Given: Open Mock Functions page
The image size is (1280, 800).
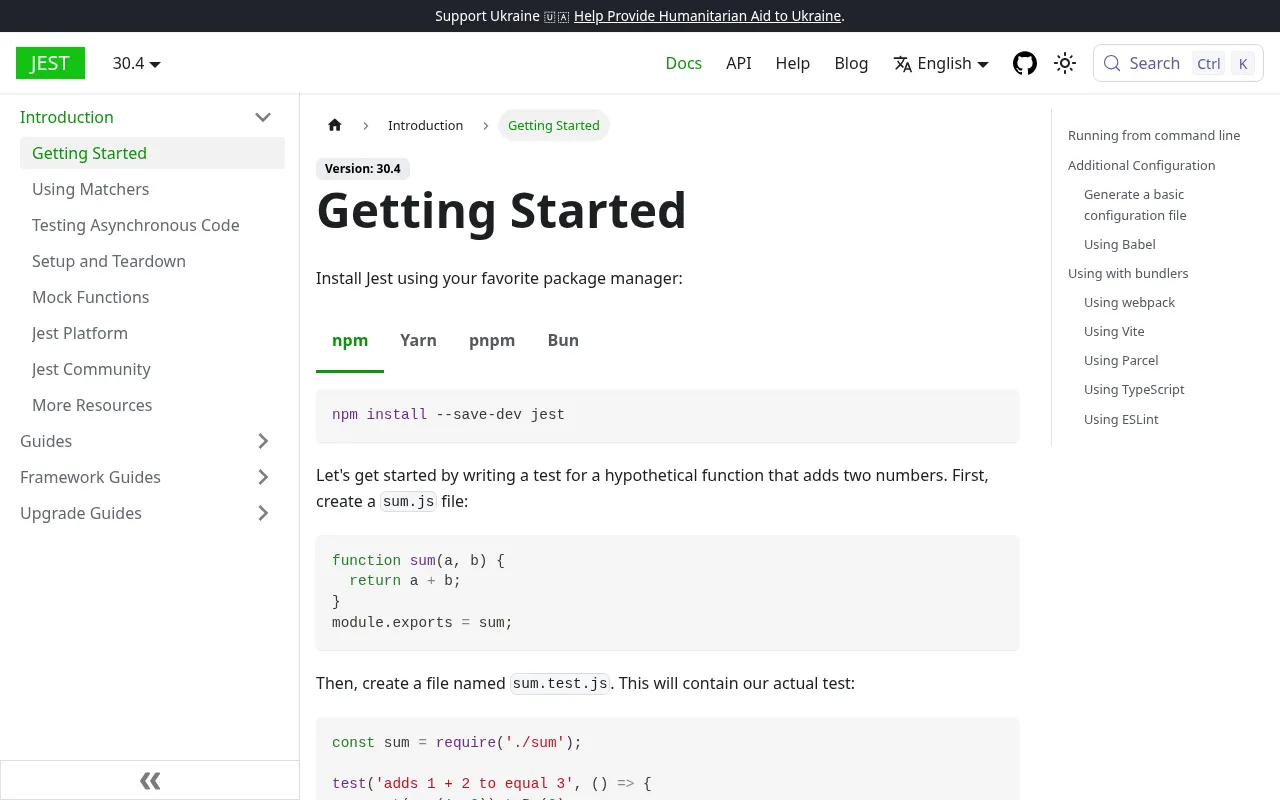Looking at the screenshot, I should click(152, 297).
